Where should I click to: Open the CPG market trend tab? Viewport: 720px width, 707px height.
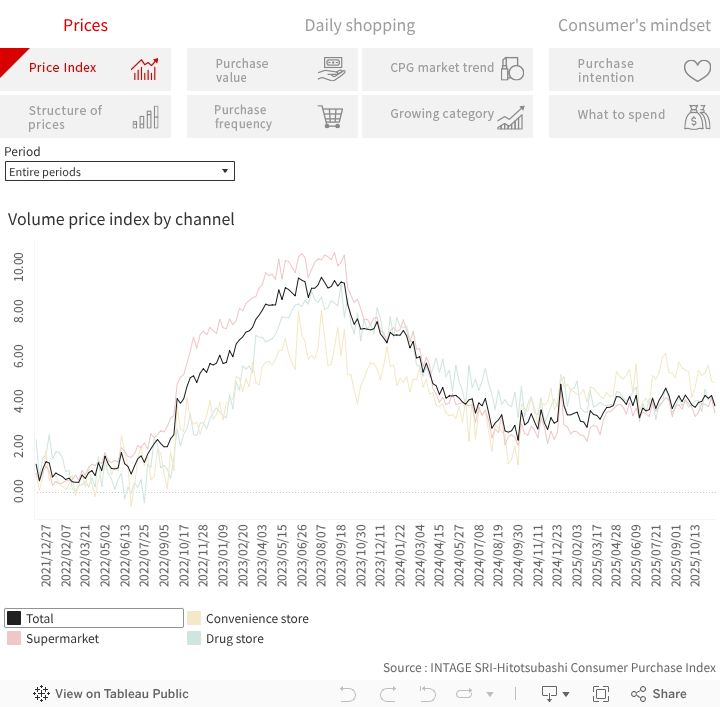[447, 69]
